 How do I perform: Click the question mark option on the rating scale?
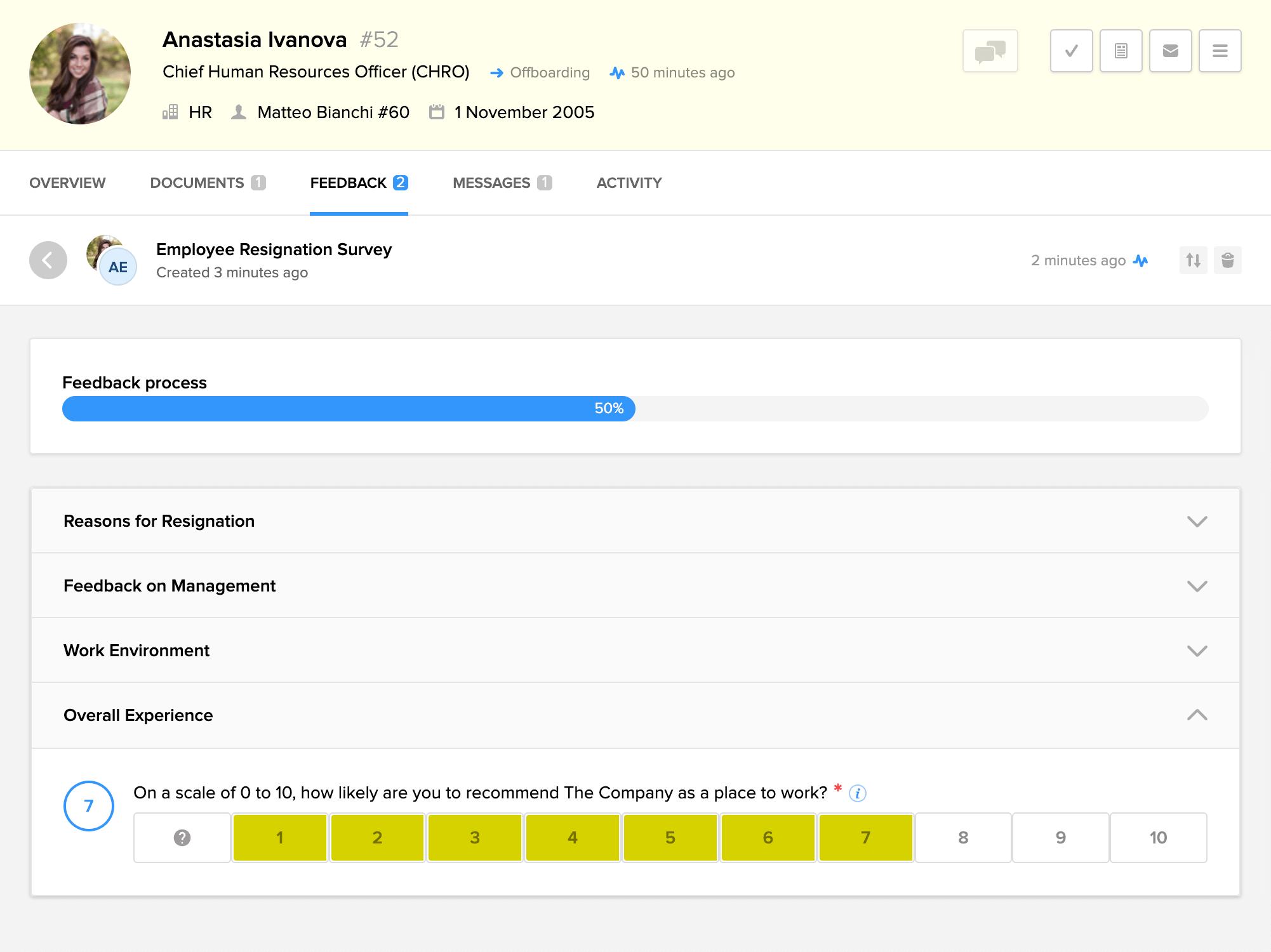point(182,838)
